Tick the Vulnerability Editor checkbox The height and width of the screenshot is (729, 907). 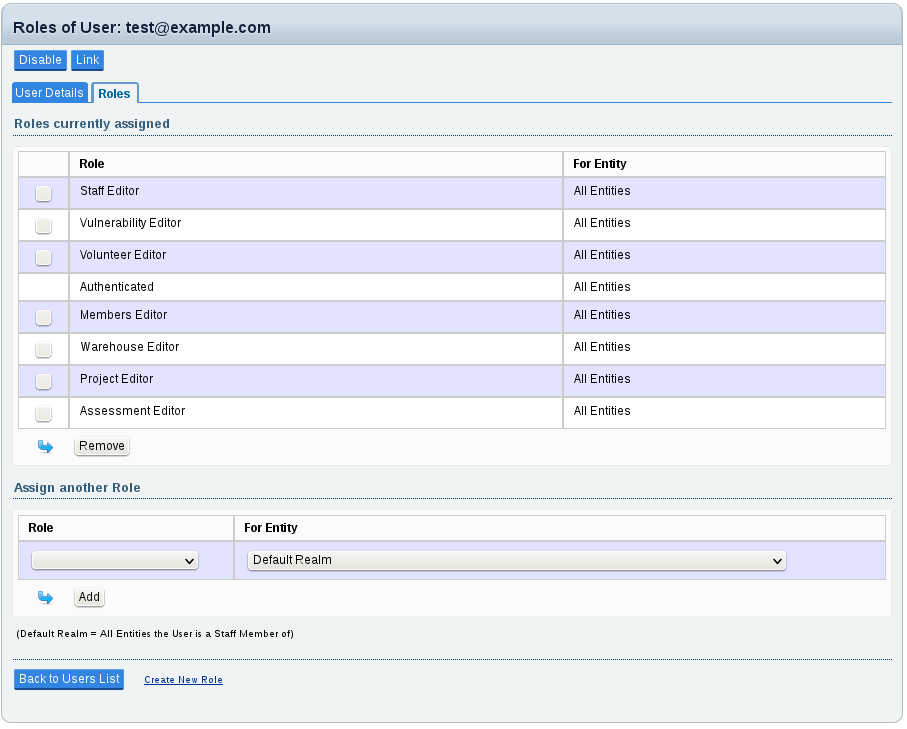point(43,225)
